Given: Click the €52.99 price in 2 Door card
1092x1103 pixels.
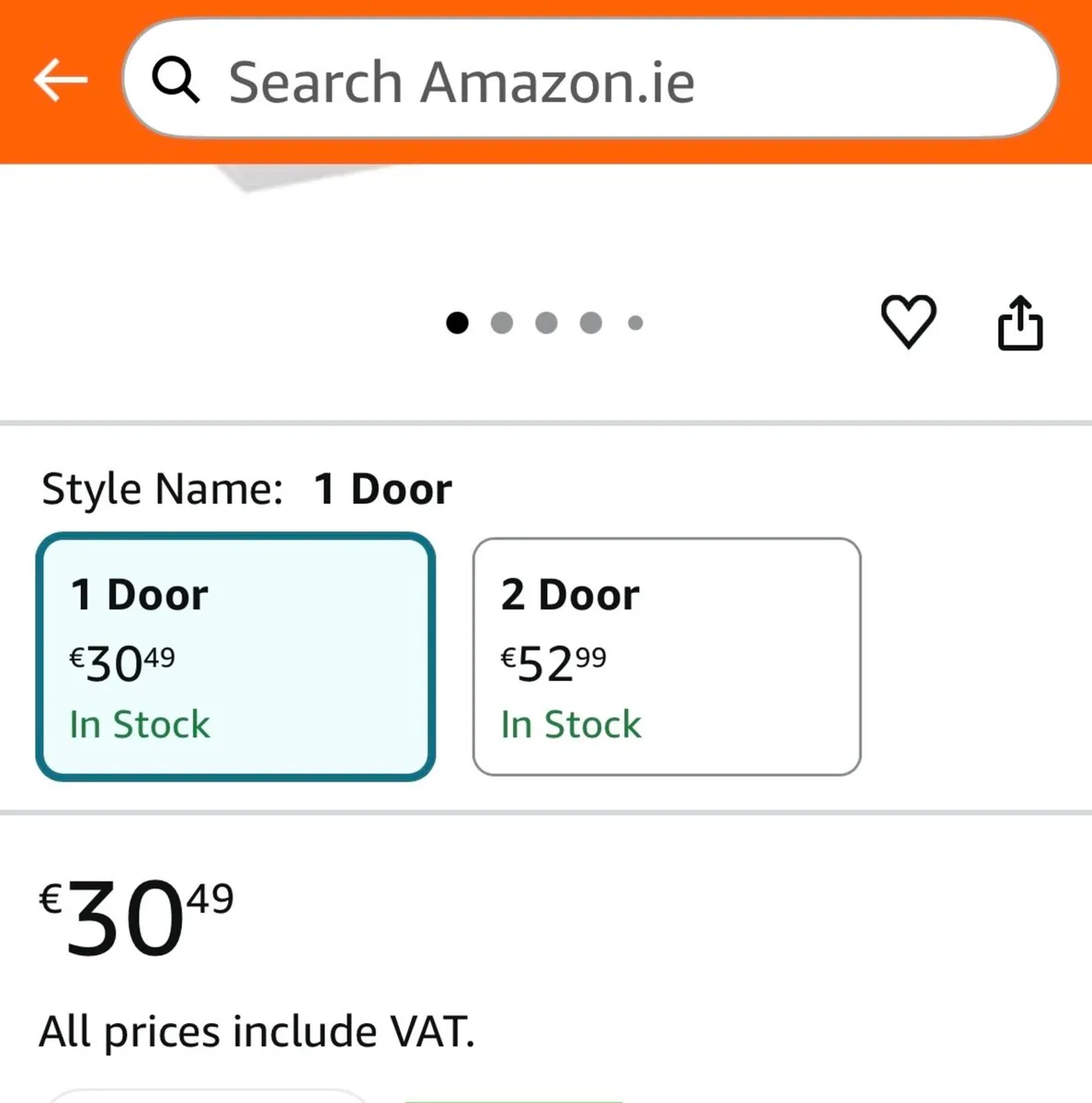Looking at the screenshot, I should pos(553,663).
